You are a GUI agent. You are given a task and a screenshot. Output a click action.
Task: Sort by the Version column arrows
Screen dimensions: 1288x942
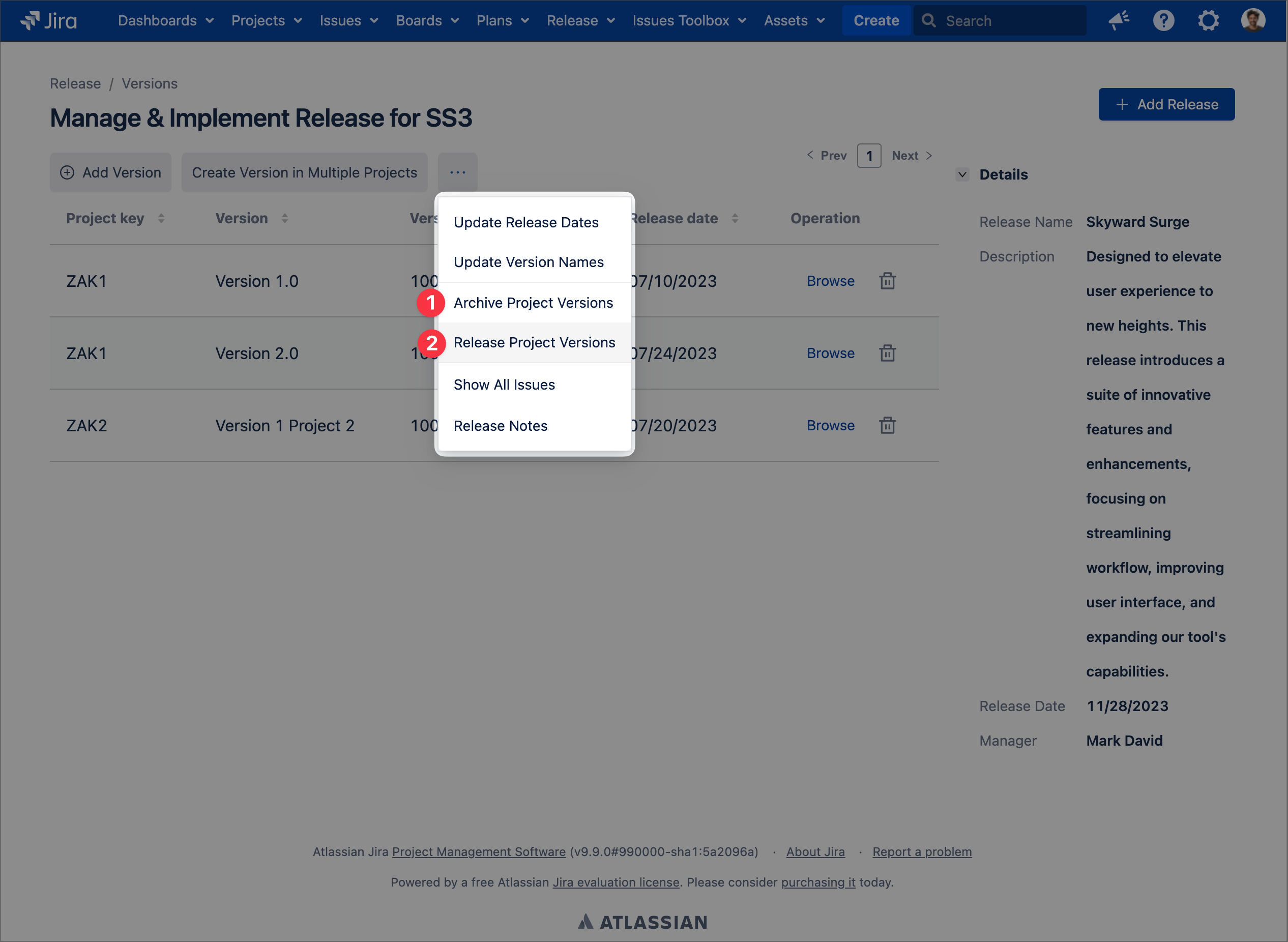pos(284,218)
